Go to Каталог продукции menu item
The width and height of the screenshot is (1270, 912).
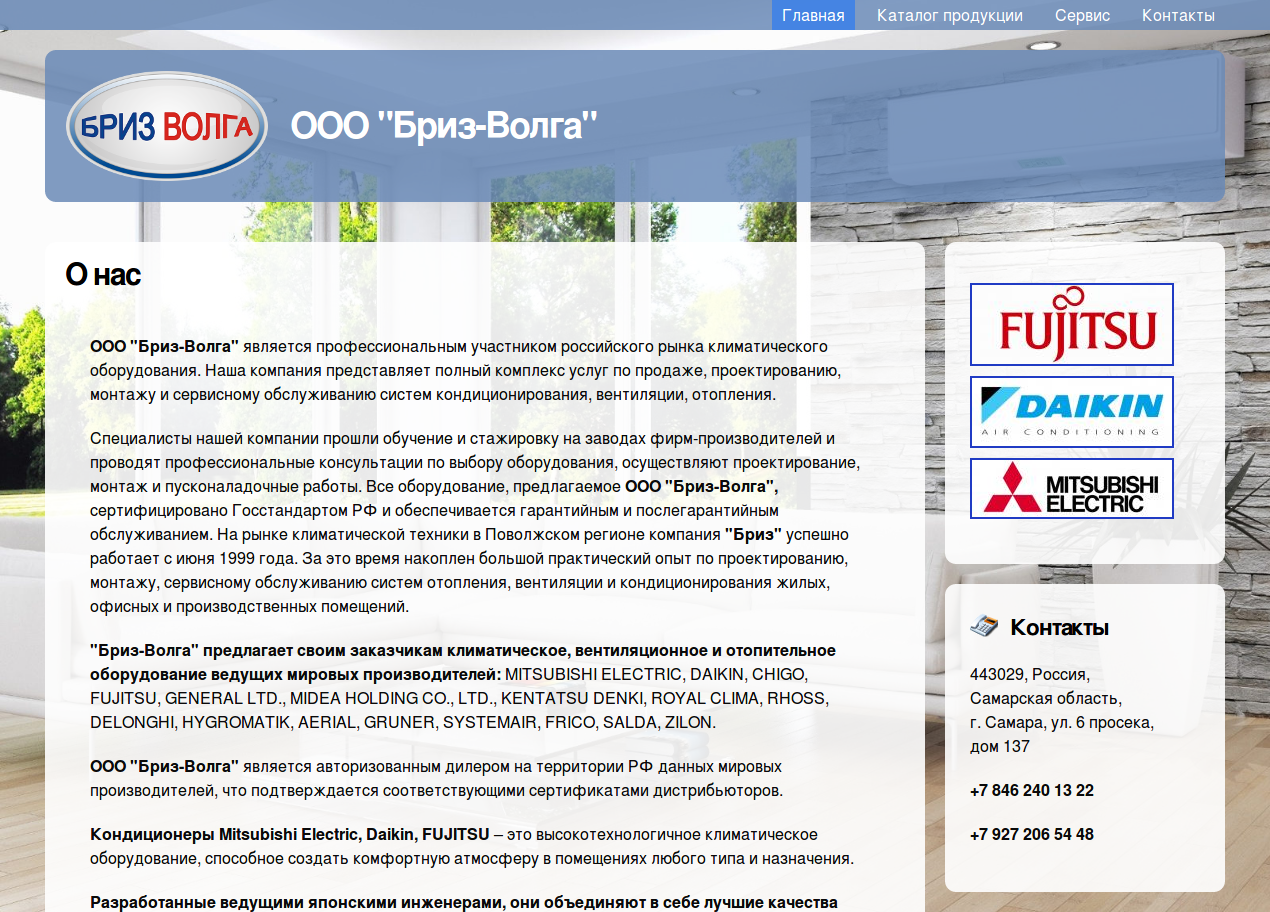950,15
